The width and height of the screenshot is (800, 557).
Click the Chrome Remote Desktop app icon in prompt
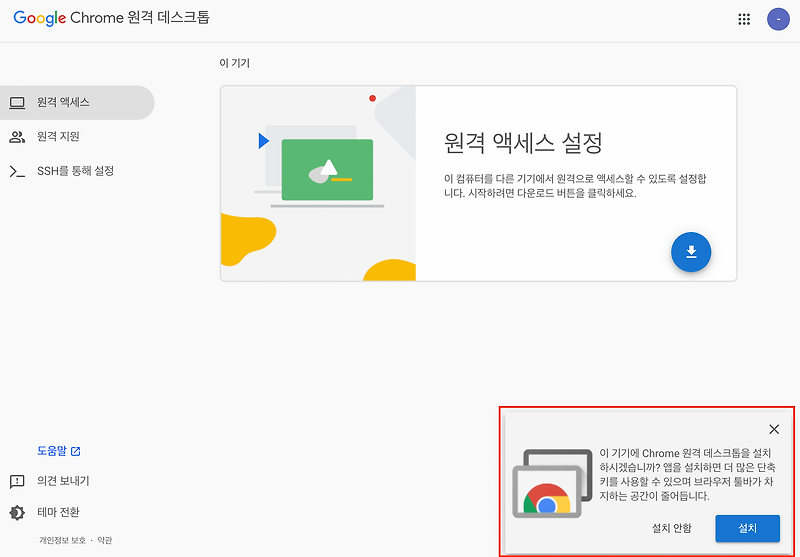tap(552, 483)
